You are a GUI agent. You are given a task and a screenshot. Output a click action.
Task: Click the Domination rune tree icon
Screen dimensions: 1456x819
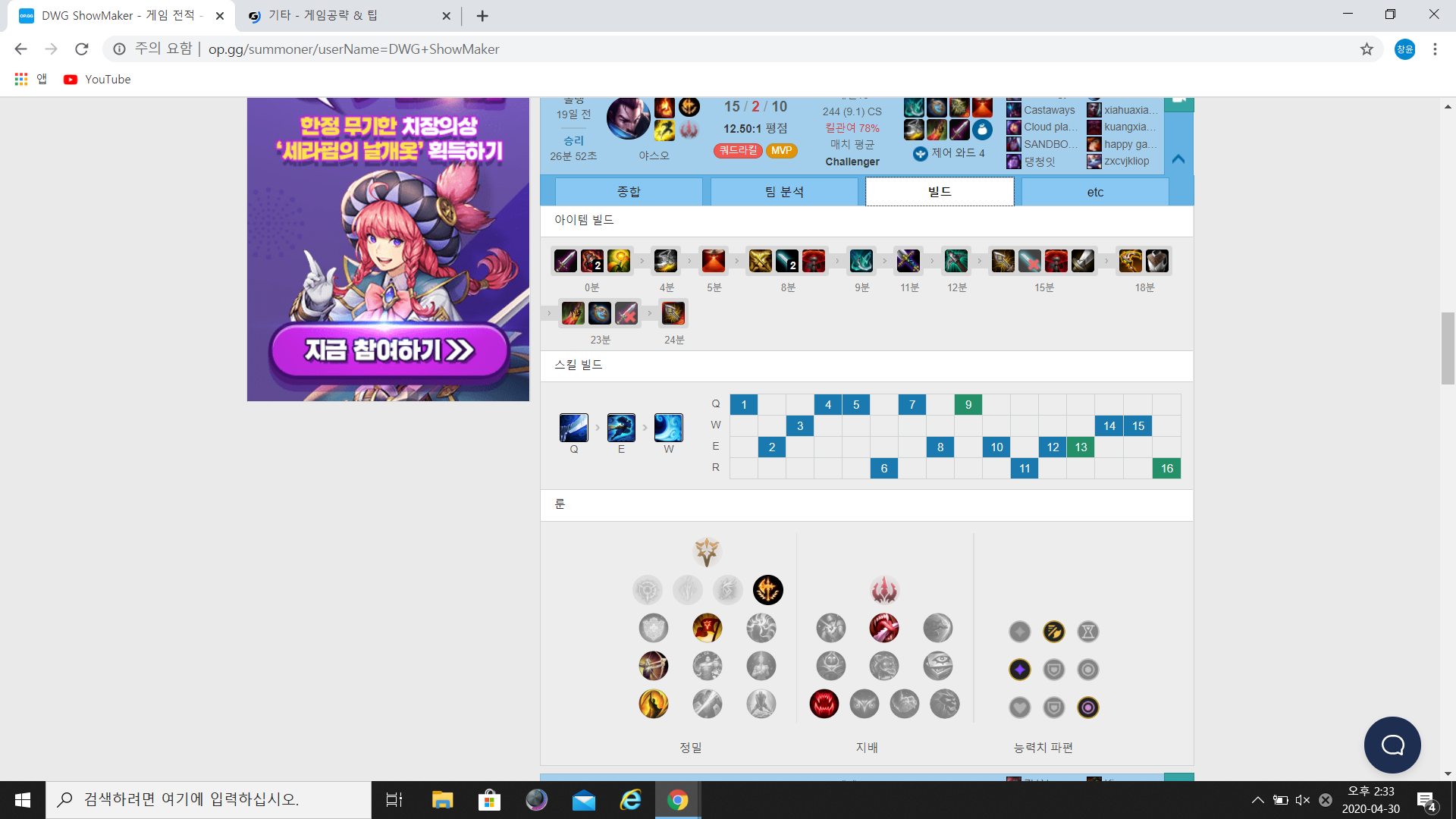click(x=883, y=590)
